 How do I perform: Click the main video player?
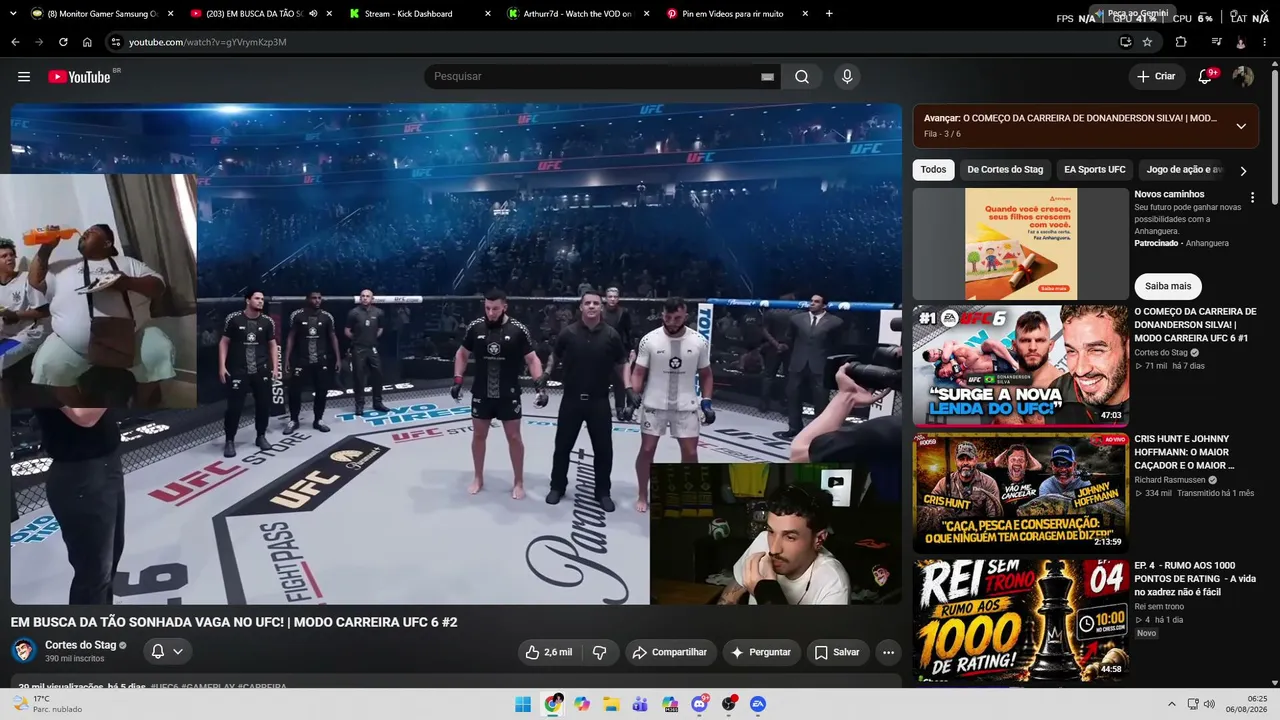click(x=456, y=354)
